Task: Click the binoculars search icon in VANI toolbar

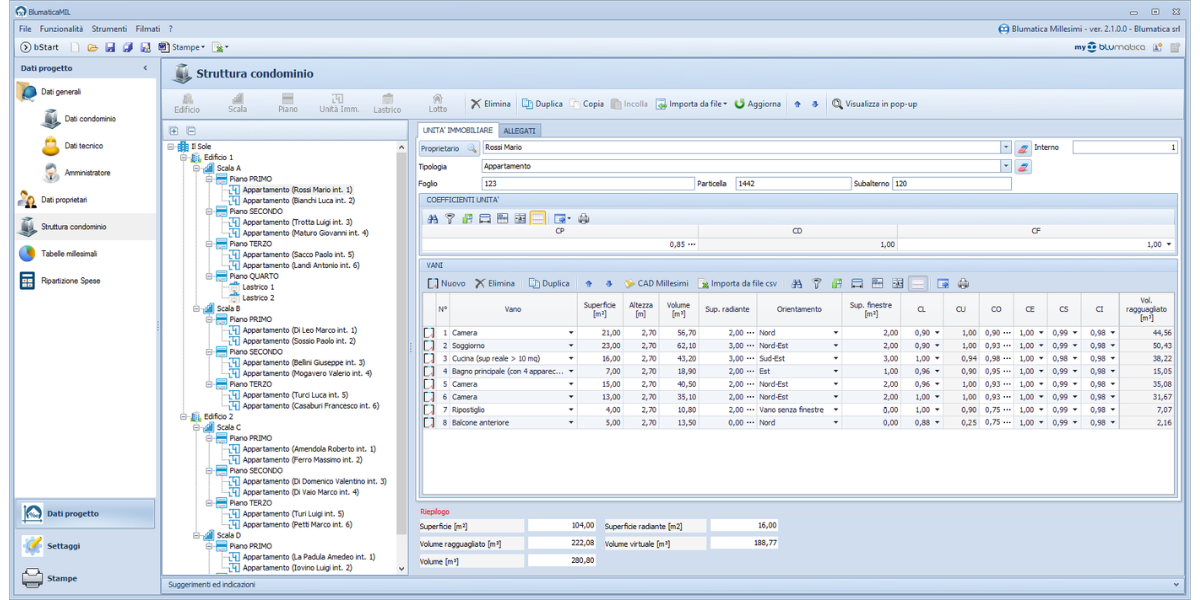Action: click(797, 283)
